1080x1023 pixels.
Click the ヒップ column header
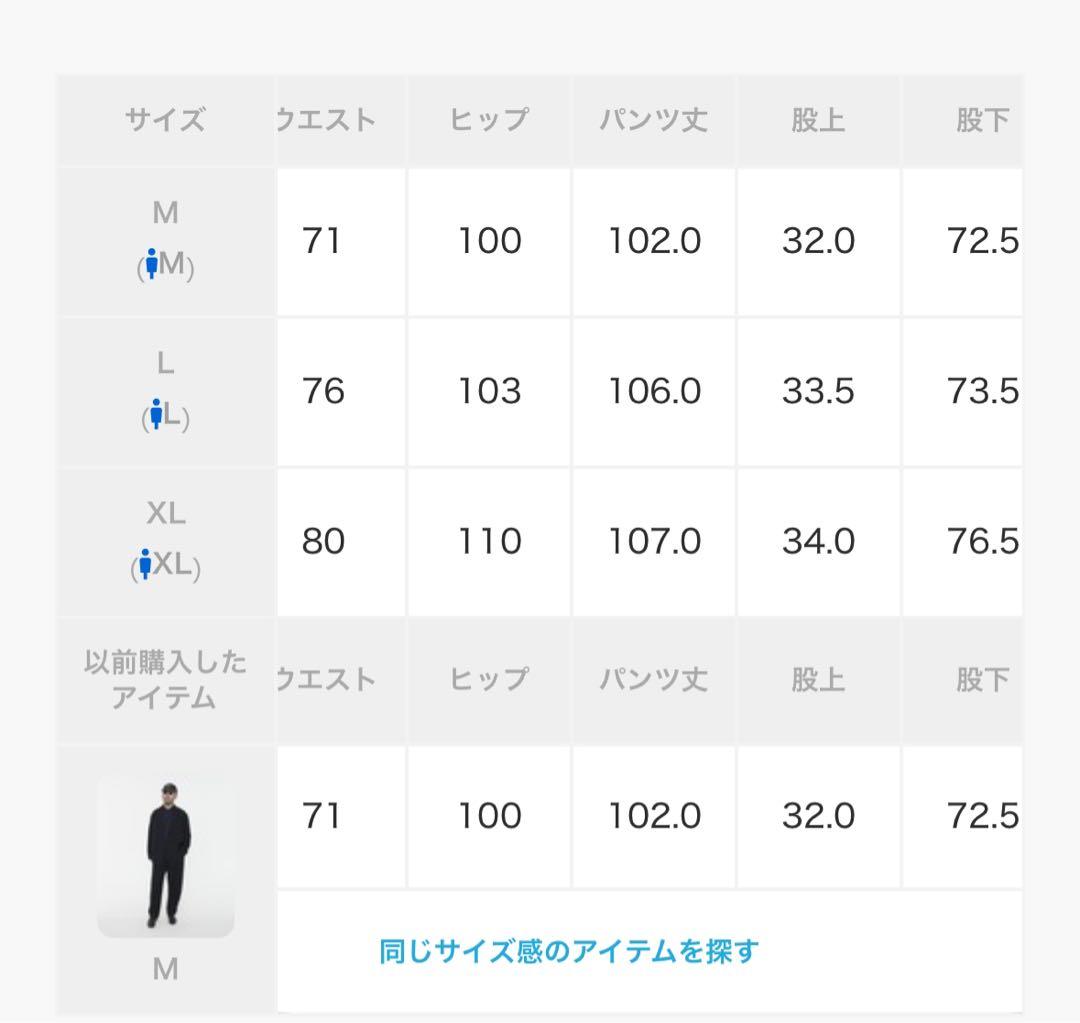click(x=489, y=118)
